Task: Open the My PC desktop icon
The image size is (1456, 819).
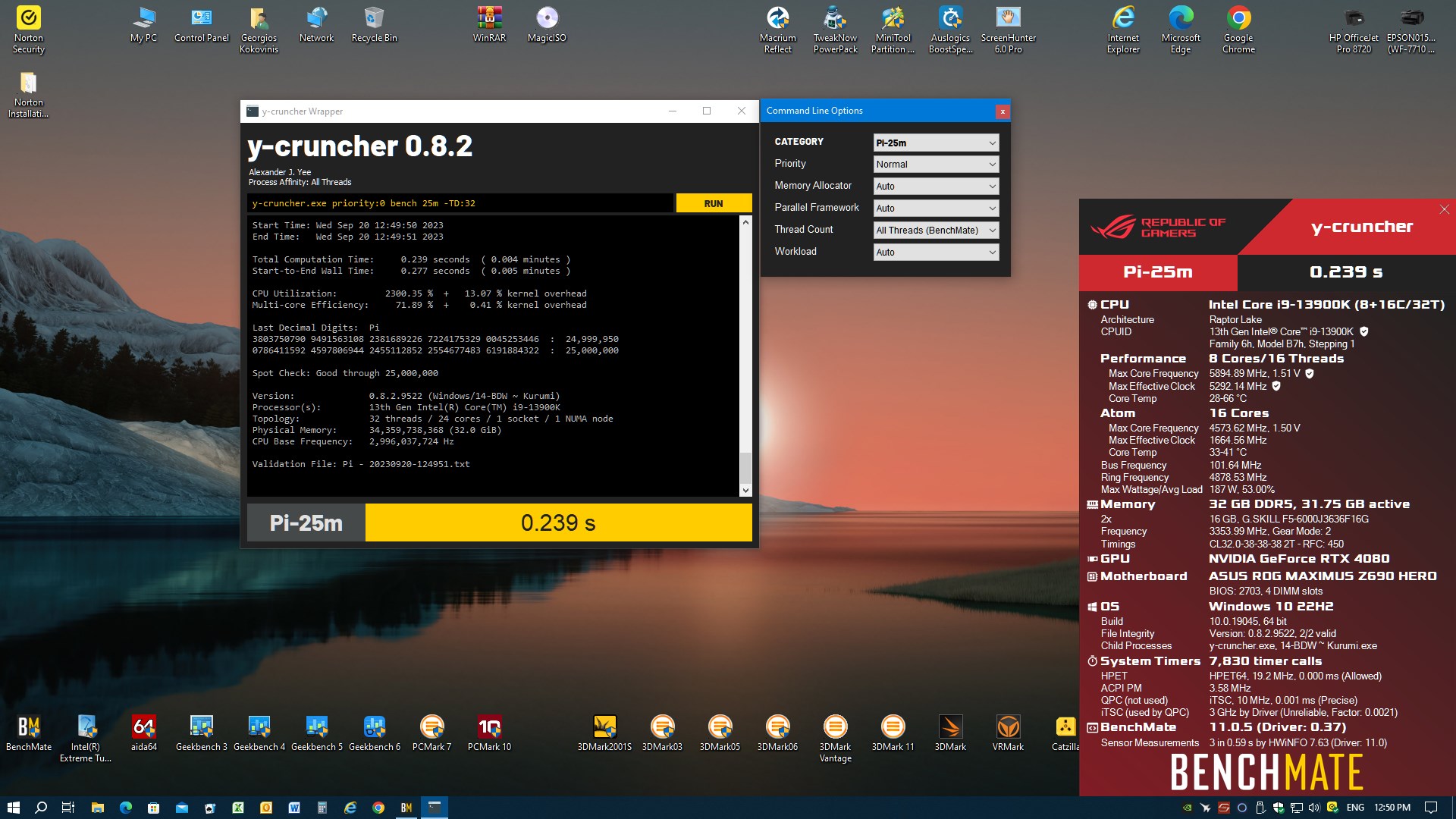Action: pos(143,25)
